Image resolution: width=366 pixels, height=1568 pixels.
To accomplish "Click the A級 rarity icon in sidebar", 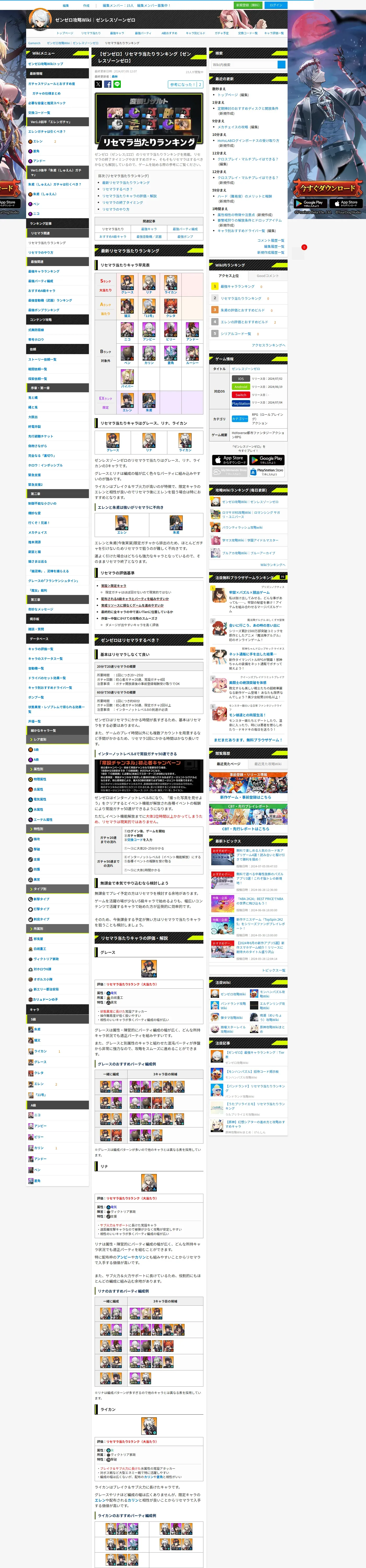I will [x=30, y=760].
